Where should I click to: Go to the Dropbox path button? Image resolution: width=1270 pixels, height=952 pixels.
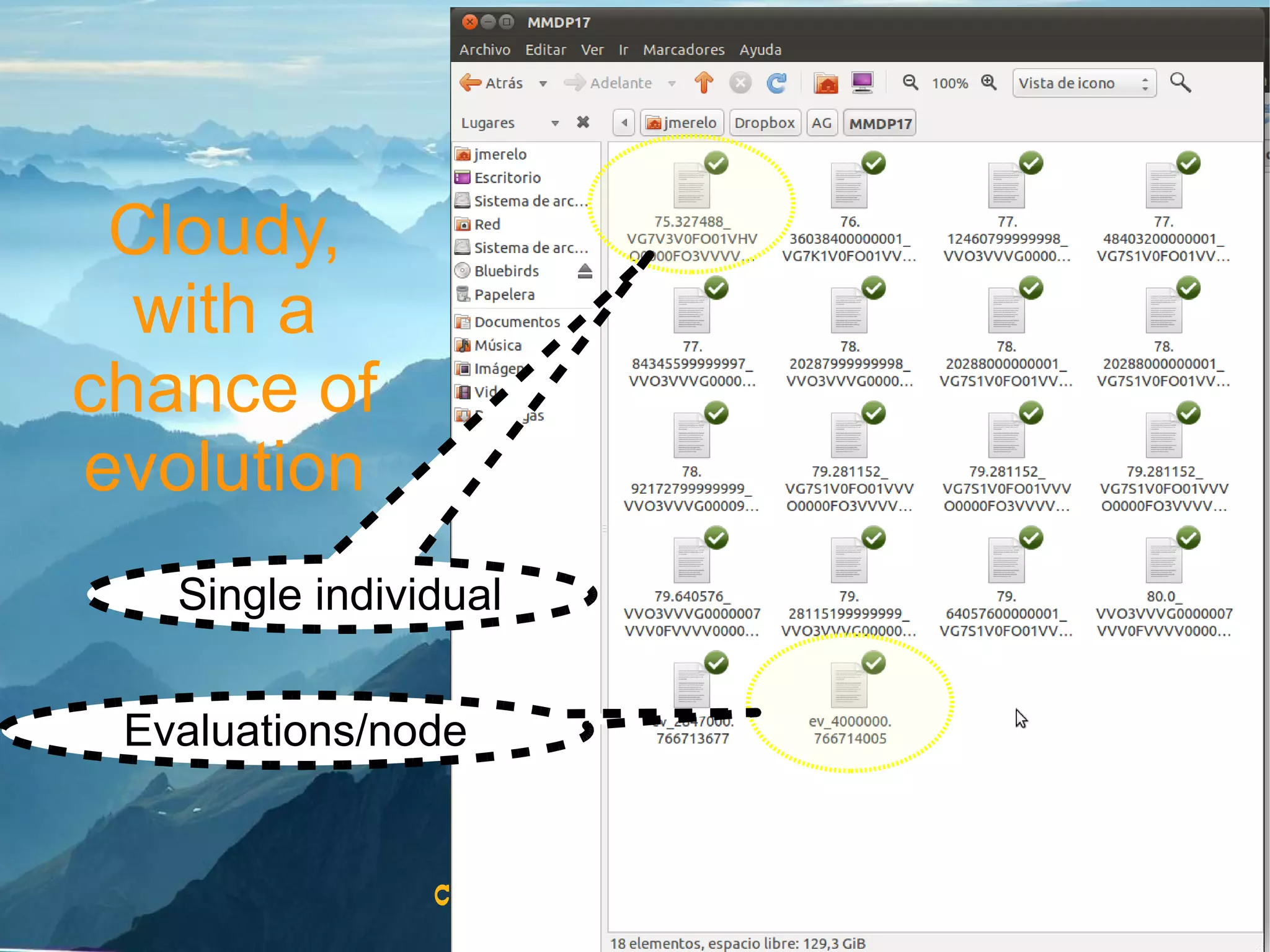coord(764,123)
